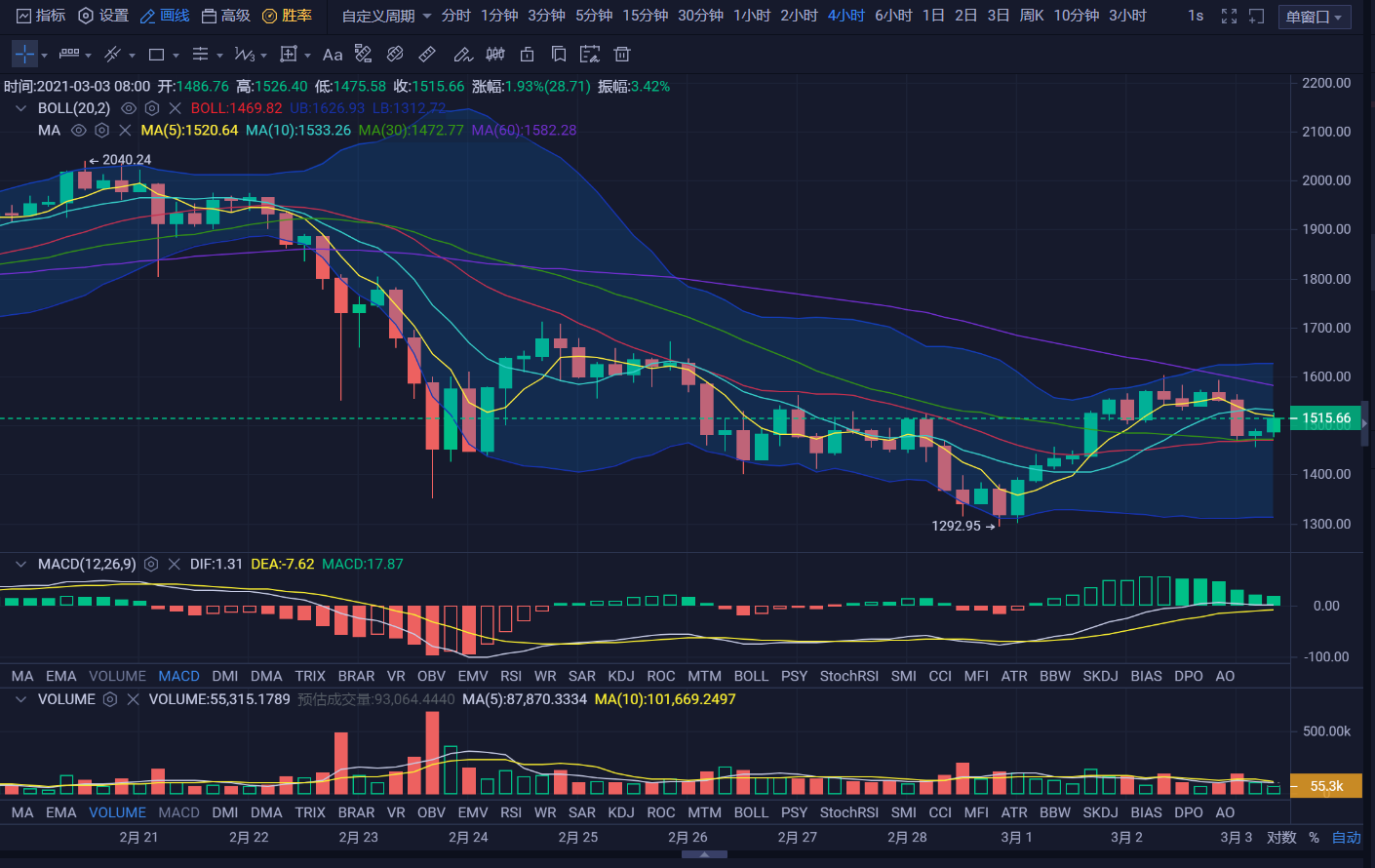Screen dimensions: 1375x868
Task: Select KDJ tab in the MACD panel
Action: [620, 676]
